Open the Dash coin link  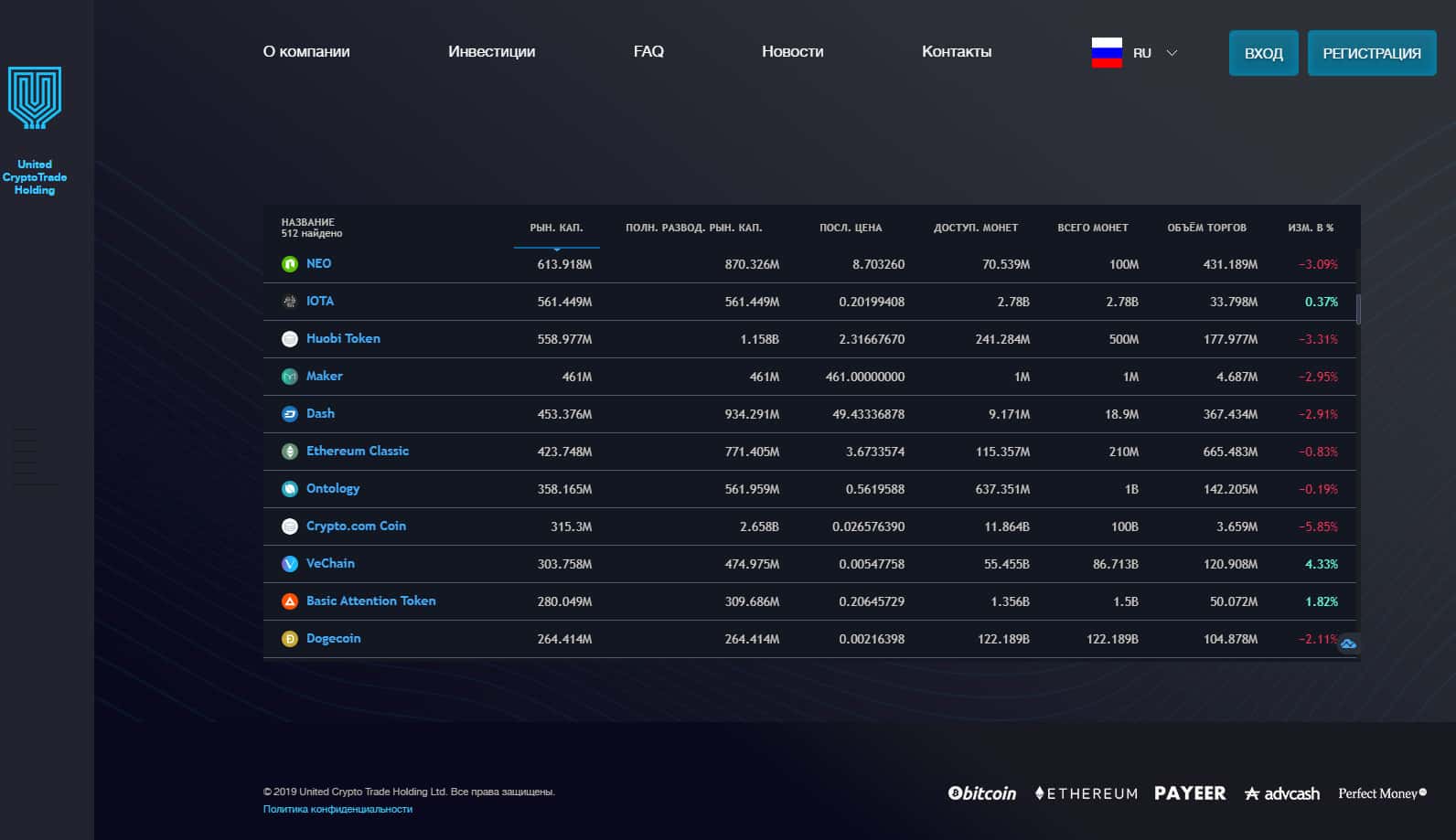point(320,413)
